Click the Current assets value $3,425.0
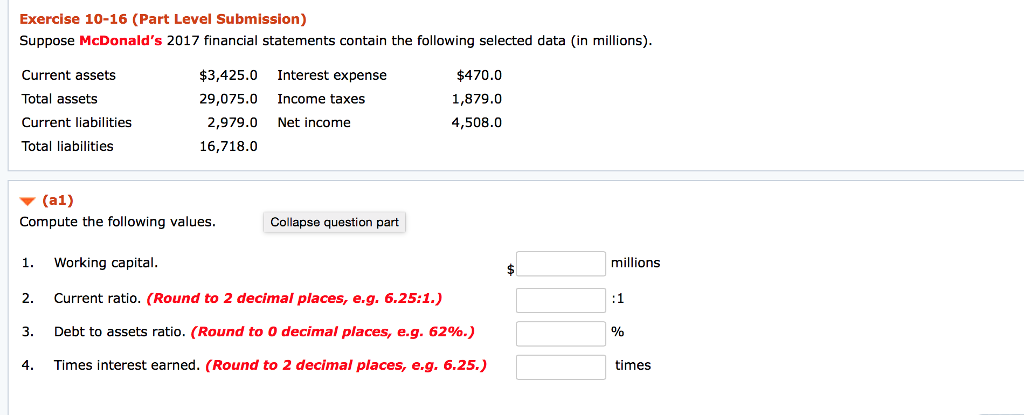The width and height of the screenshot is (1024, 415). point(228,75)
